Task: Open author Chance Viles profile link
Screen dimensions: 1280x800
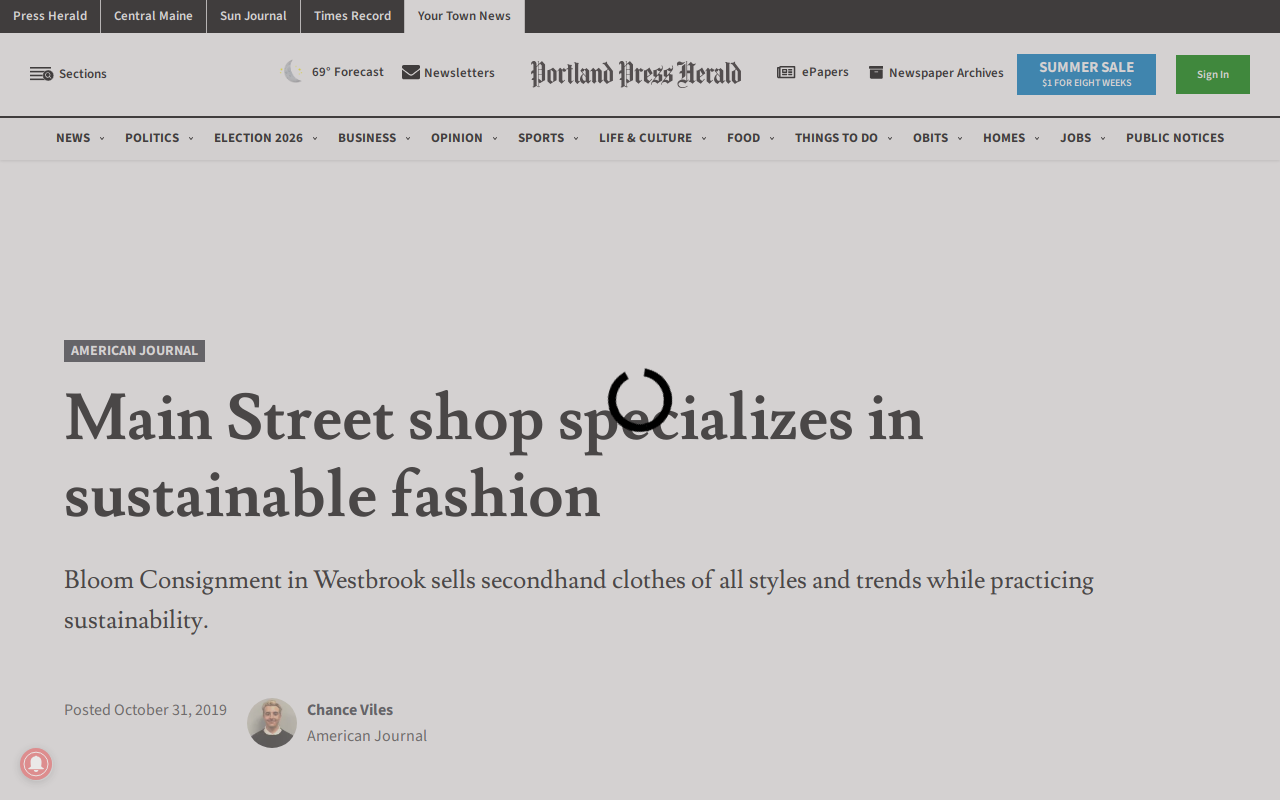Action: coord(350,710)
